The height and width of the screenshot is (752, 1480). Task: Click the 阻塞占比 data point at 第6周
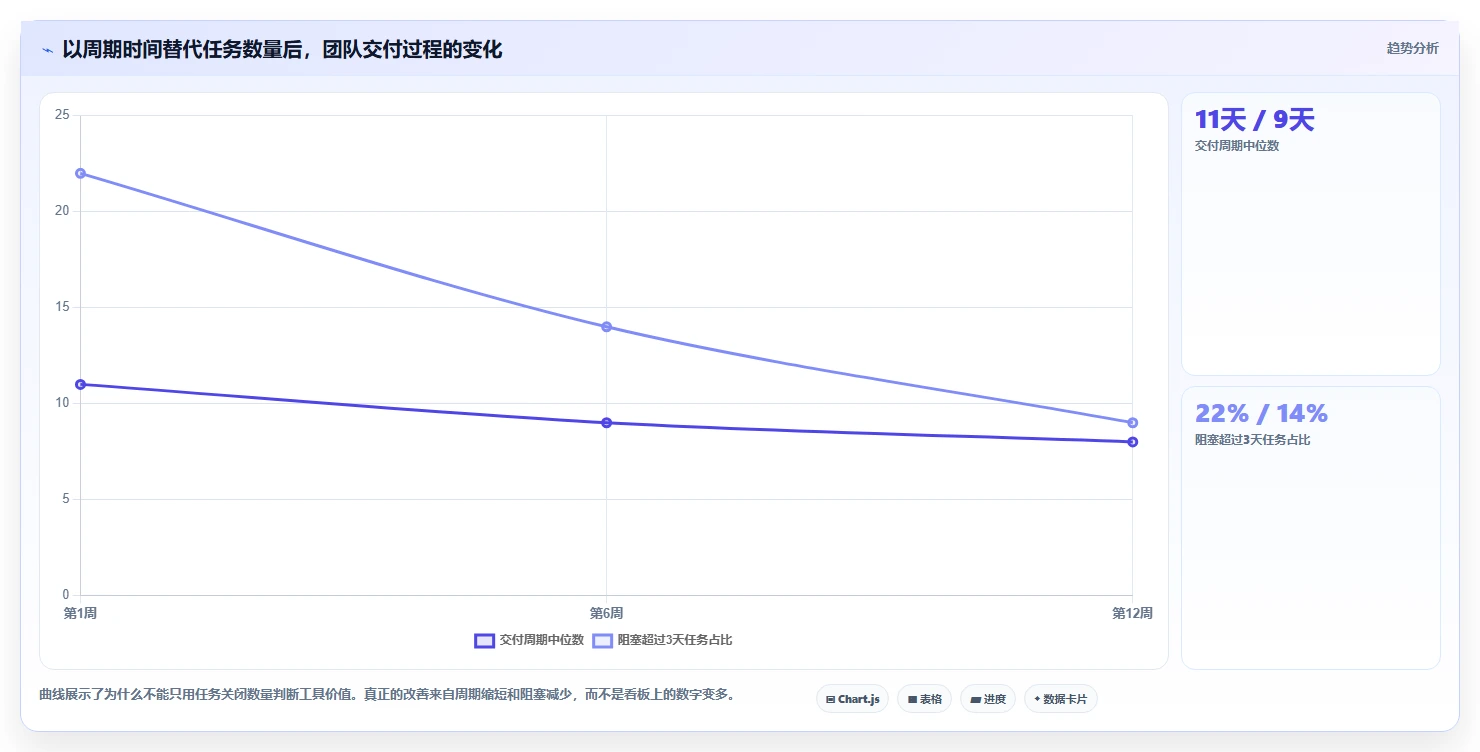click(606, 327)
